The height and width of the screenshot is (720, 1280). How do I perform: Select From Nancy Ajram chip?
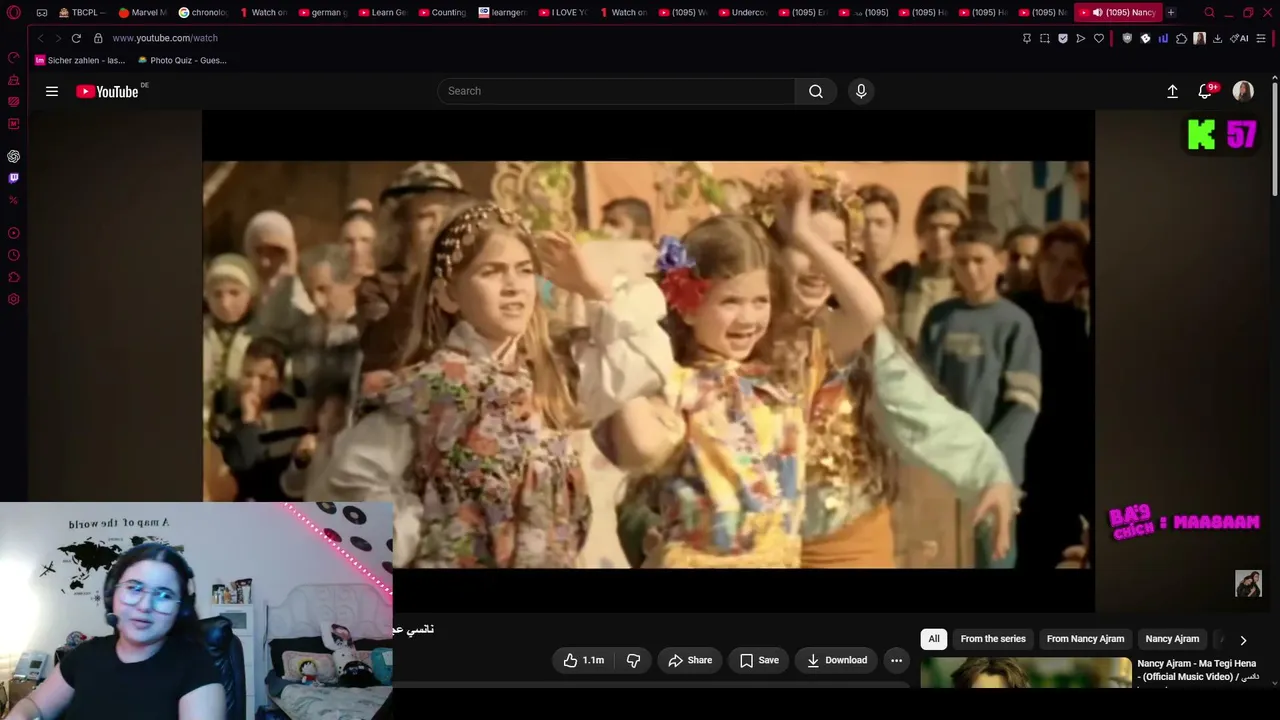[1085, 639]
